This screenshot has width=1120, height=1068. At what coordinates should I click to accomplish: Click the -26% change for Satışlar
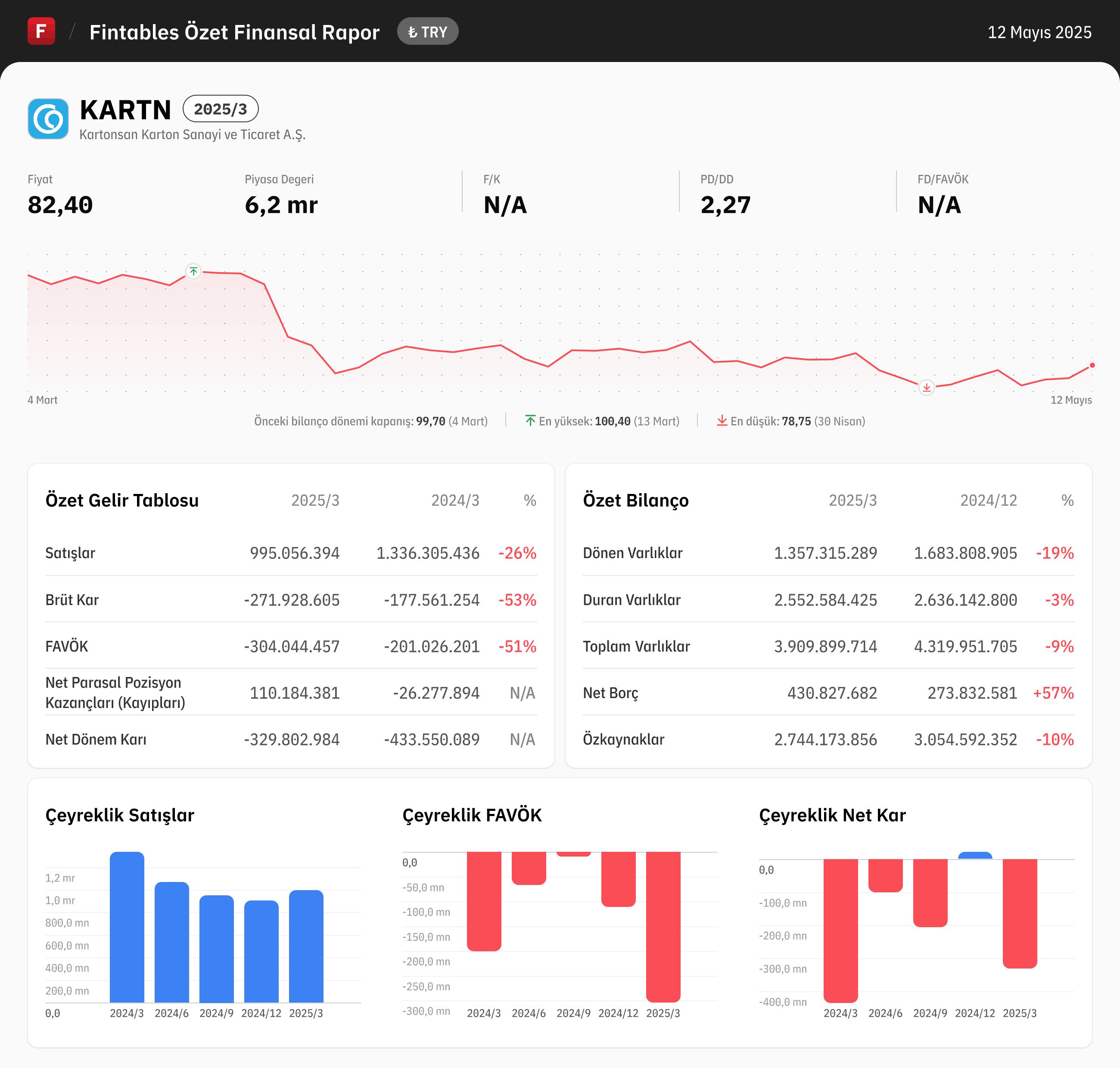pos(517,553)
